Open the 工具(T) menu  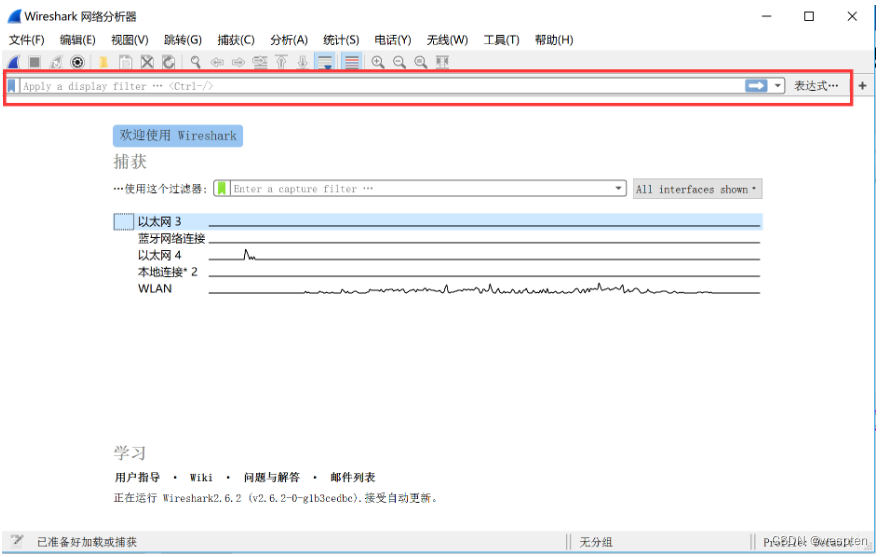coord(501,40)
